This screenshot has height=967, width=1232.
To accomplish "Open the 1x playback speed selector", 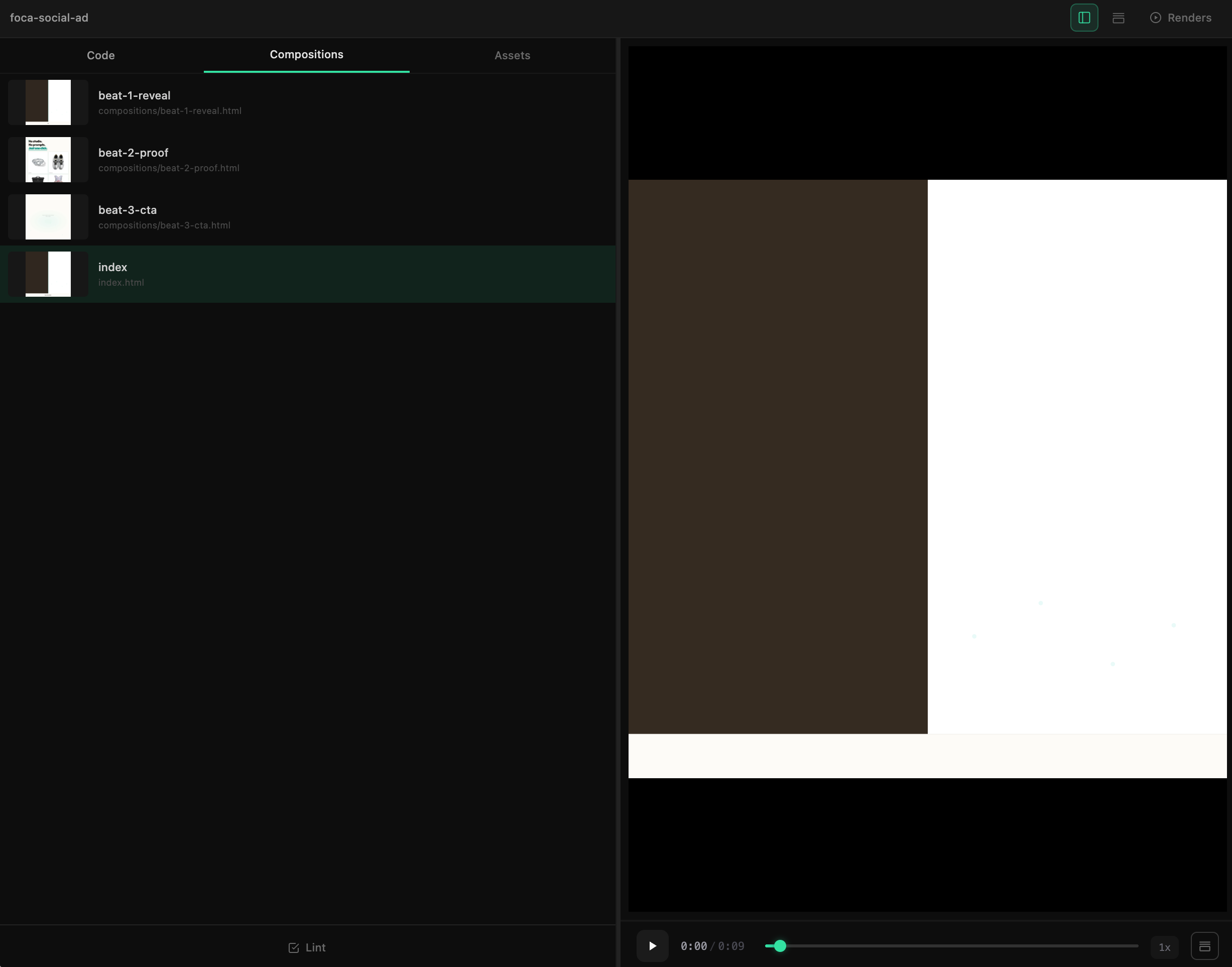I will click(1164, 946).
